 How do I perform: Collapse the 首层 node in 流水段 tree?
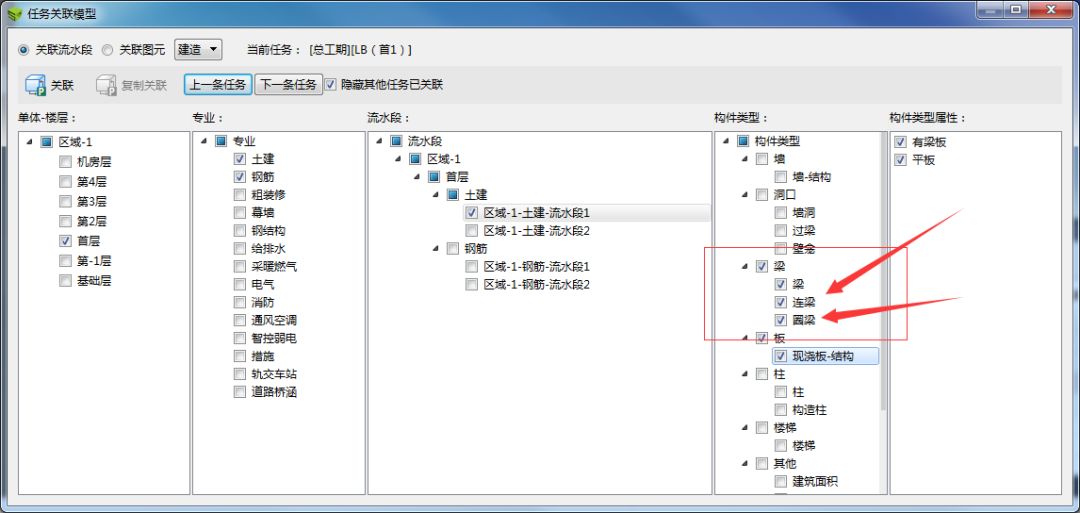pos(417,177)
